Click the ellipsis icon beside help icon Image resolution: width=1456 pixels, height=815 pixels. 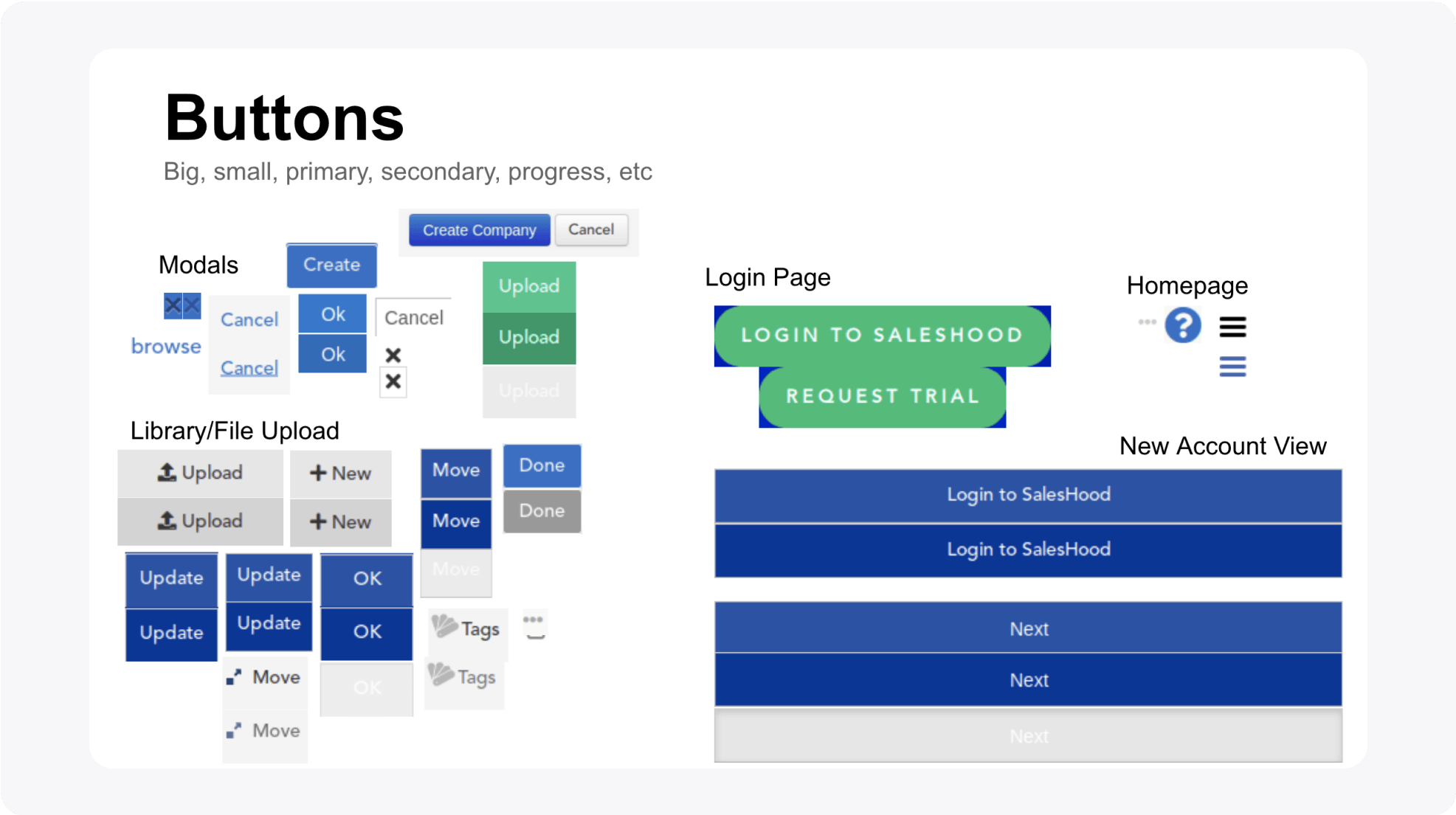click(1147, 322)
